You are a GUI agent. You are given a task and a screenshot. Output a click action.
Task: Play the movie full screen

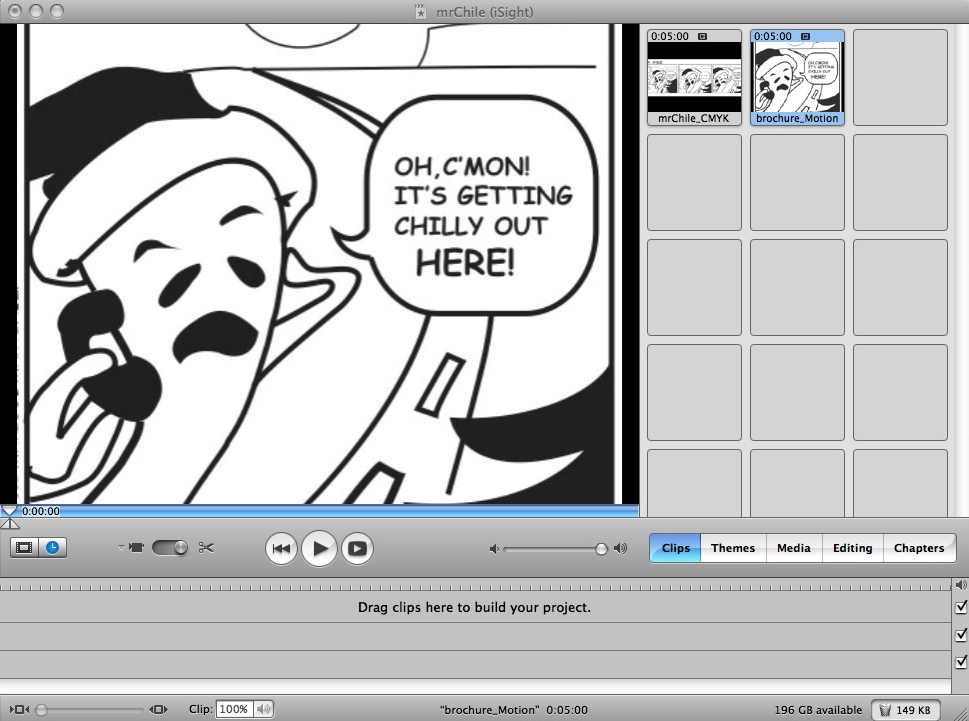pyautogui.click(x=357, y=548)
